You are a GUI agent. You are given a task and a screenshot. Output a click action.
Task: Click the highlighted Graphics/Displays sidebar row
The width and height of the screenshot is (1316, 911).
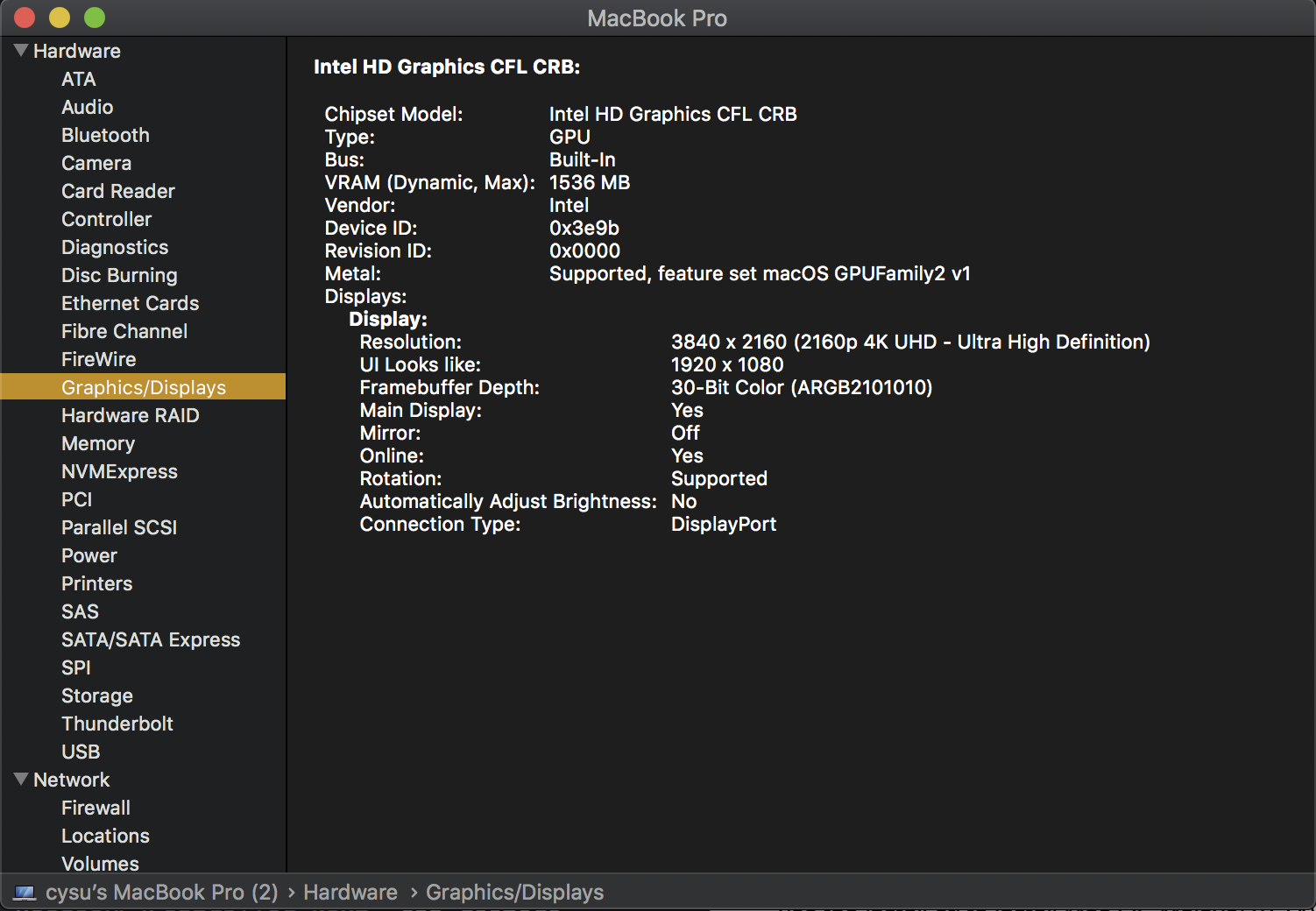pyautogui.click(x=143, y=387)
